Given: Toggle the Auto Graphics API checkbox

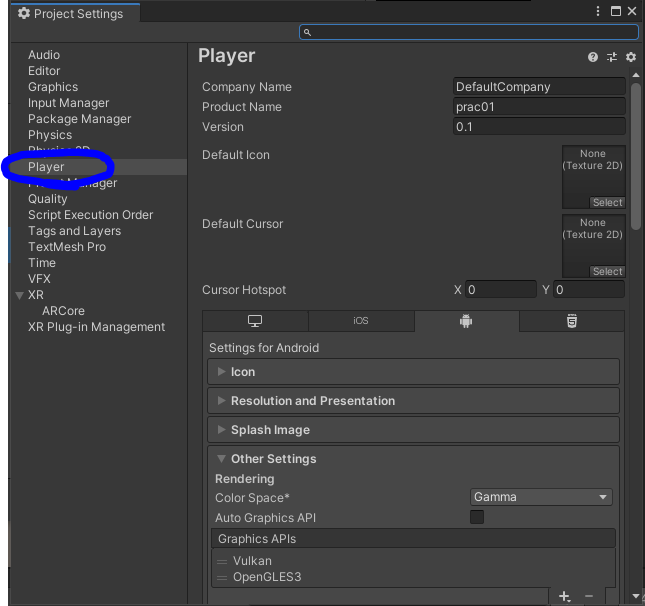Looking at the screenshot, I should pos(477,517).
